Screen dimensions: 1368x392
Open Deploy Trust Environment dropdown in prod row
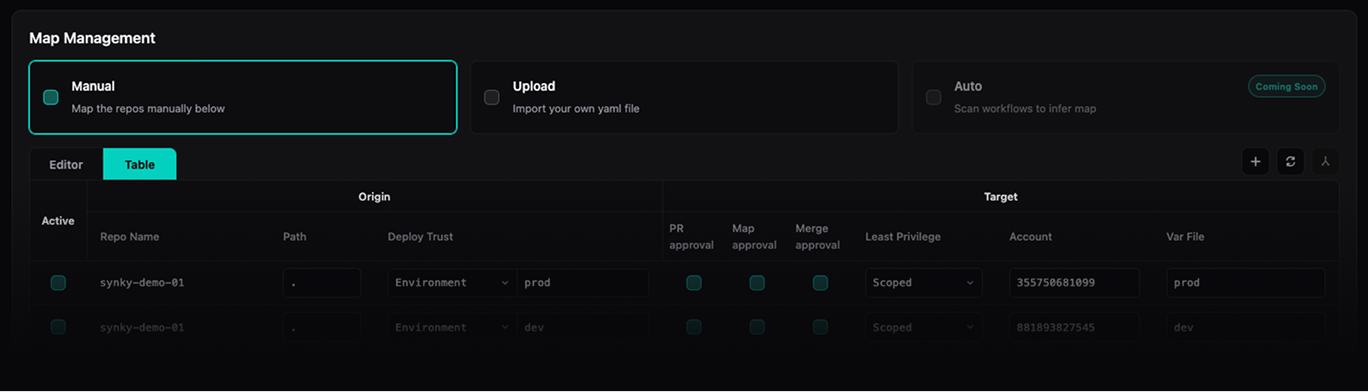click(452, 283)
